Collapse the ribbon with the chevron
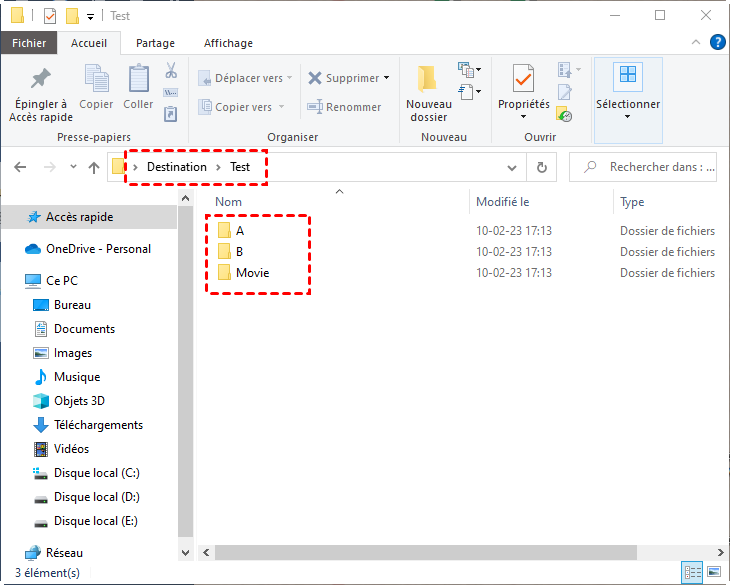Image resolution: width=730 pixels, height=585 pixels. click(696, 42)
